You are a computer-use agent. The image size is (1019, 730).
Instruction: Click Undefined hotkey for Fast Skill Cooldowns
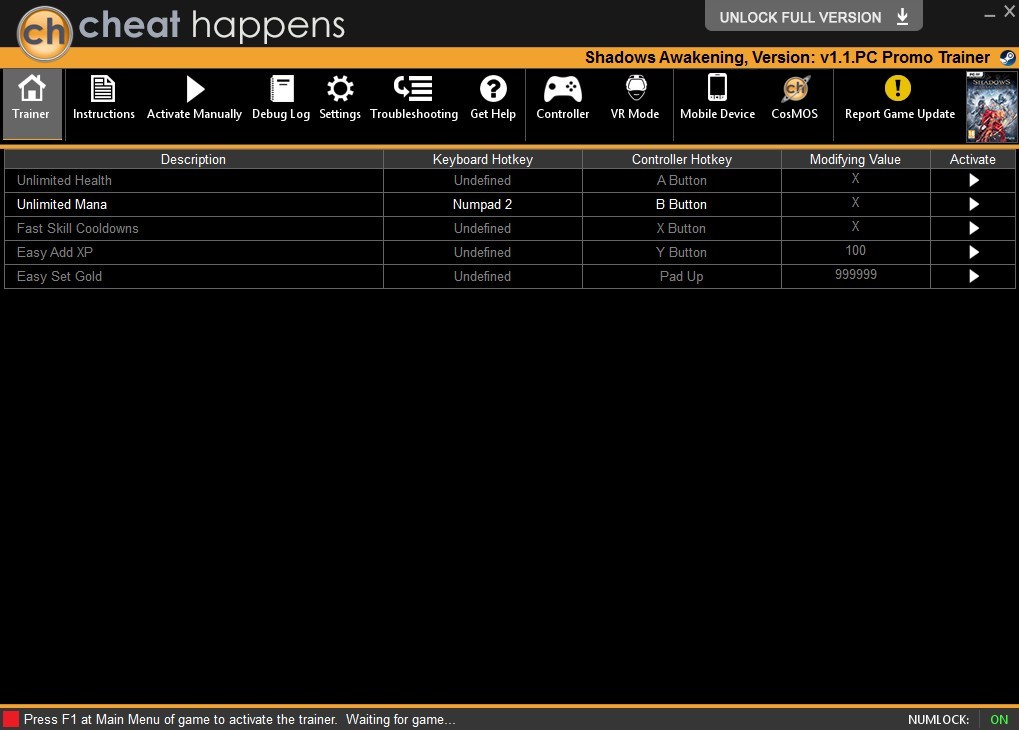click(x=482, y=229)
